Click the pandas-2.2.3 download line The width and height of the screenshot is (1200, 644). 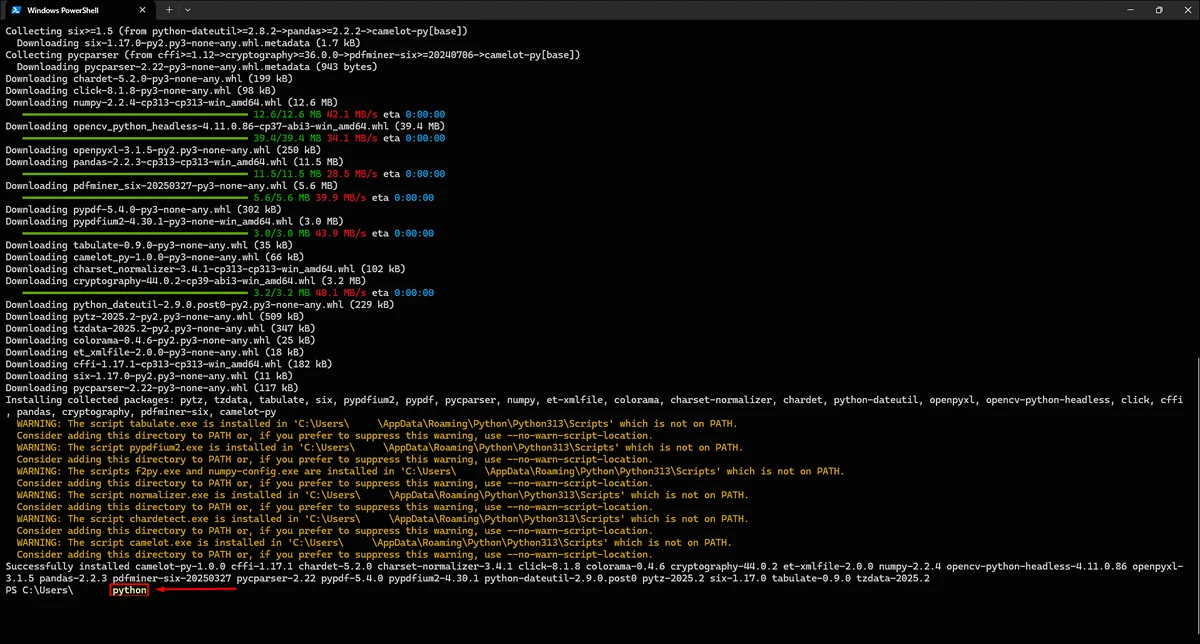tap(174, 162)
